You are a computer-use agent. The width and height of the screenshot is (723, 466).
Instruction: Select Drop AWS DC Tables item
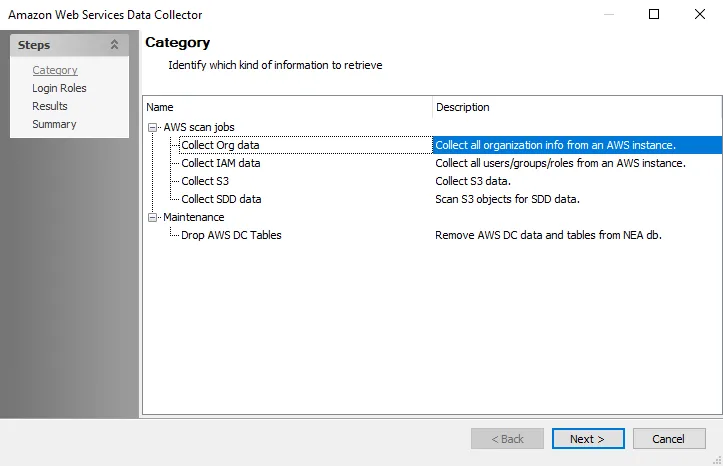231,235
